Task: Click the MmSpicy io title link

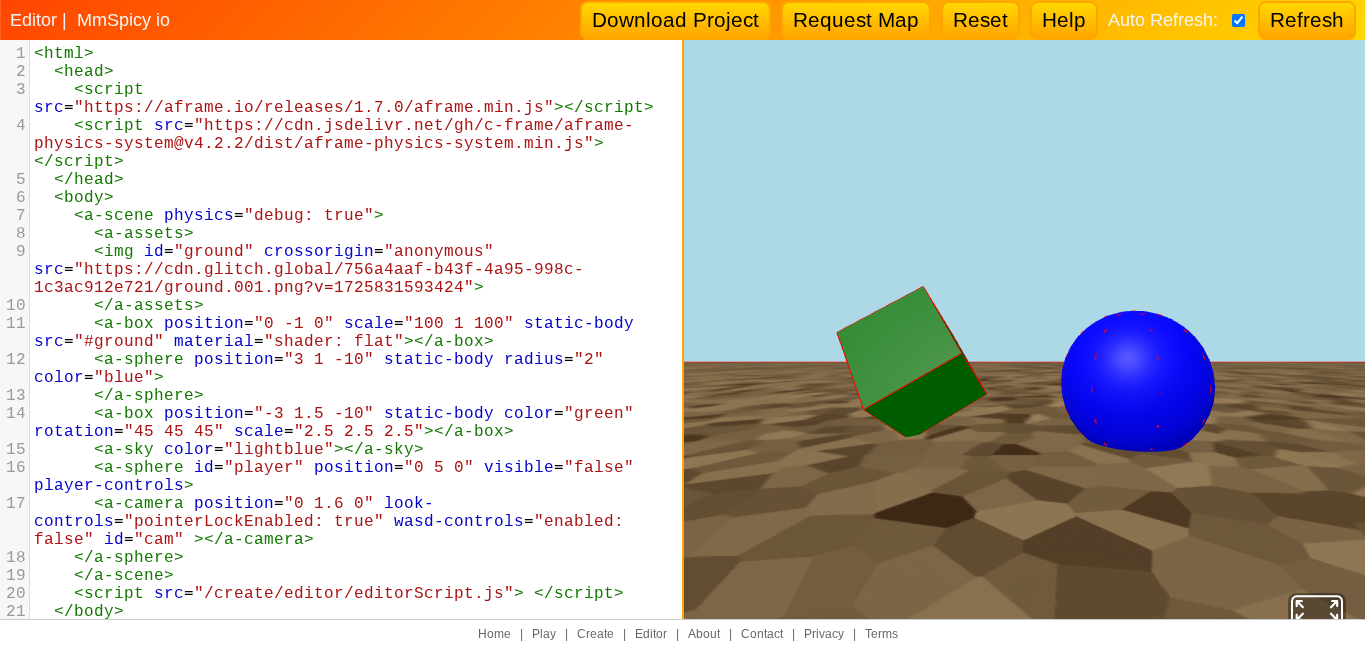Action: (x=123, y=20)
